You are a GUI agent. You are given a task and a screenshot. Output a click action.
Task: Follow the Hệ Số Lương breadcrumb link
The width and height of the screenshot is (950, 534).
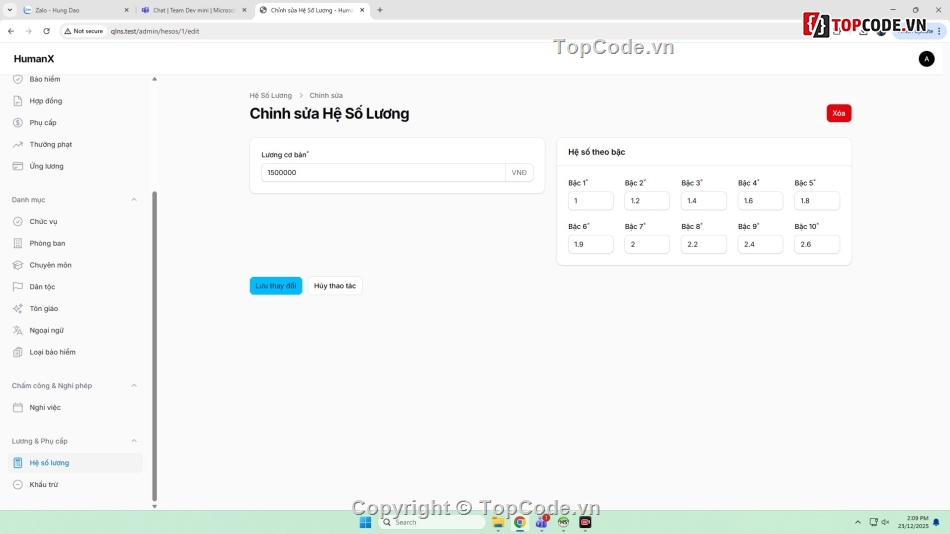(270, 96)
